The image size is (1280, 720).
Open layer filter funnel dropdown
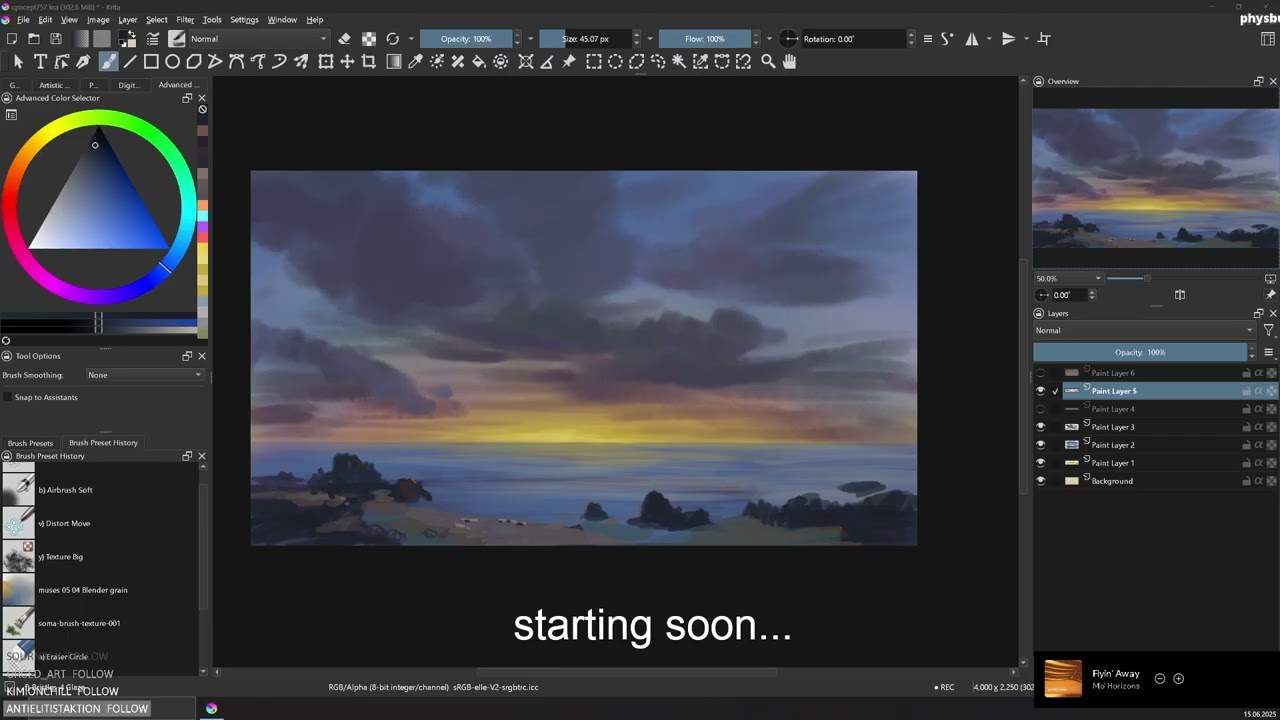[x=1268, y=330]
